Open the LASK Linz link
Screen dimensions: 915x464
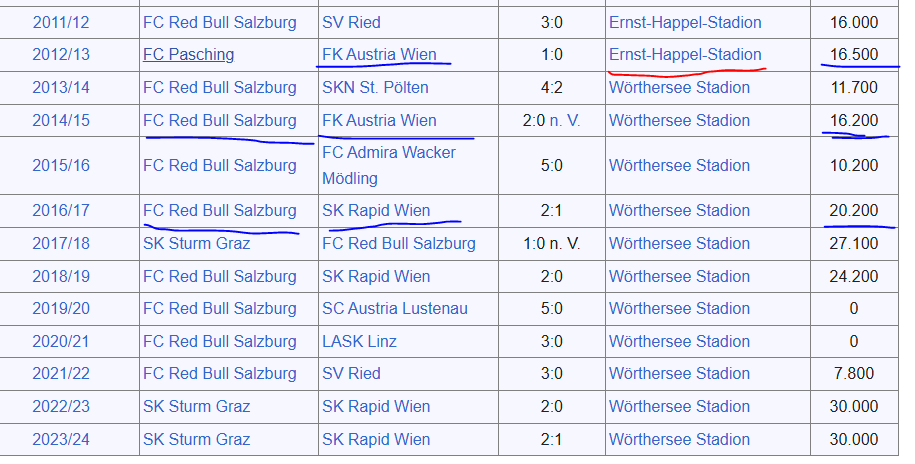[x=359, y=342]
